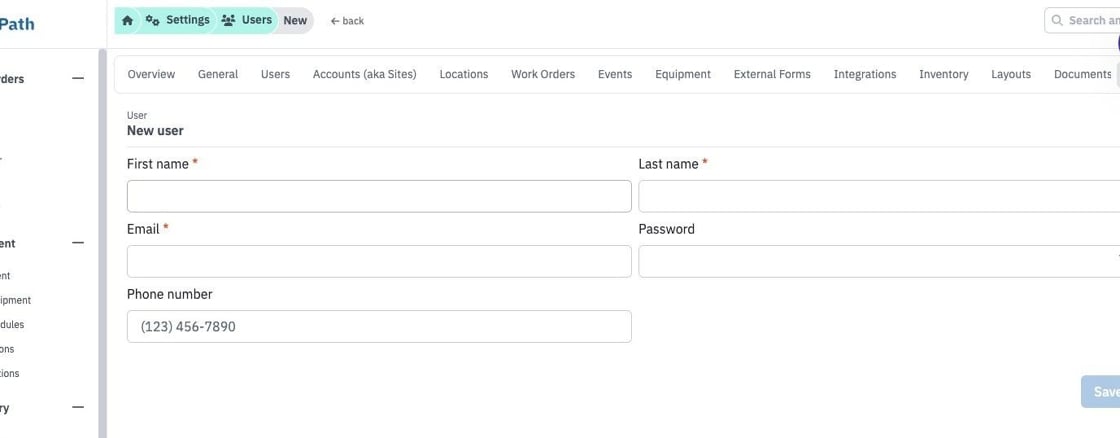This screenshot has width=1120, height=438.
Task: Open the Equipment tab
Action: pos(683,74)
